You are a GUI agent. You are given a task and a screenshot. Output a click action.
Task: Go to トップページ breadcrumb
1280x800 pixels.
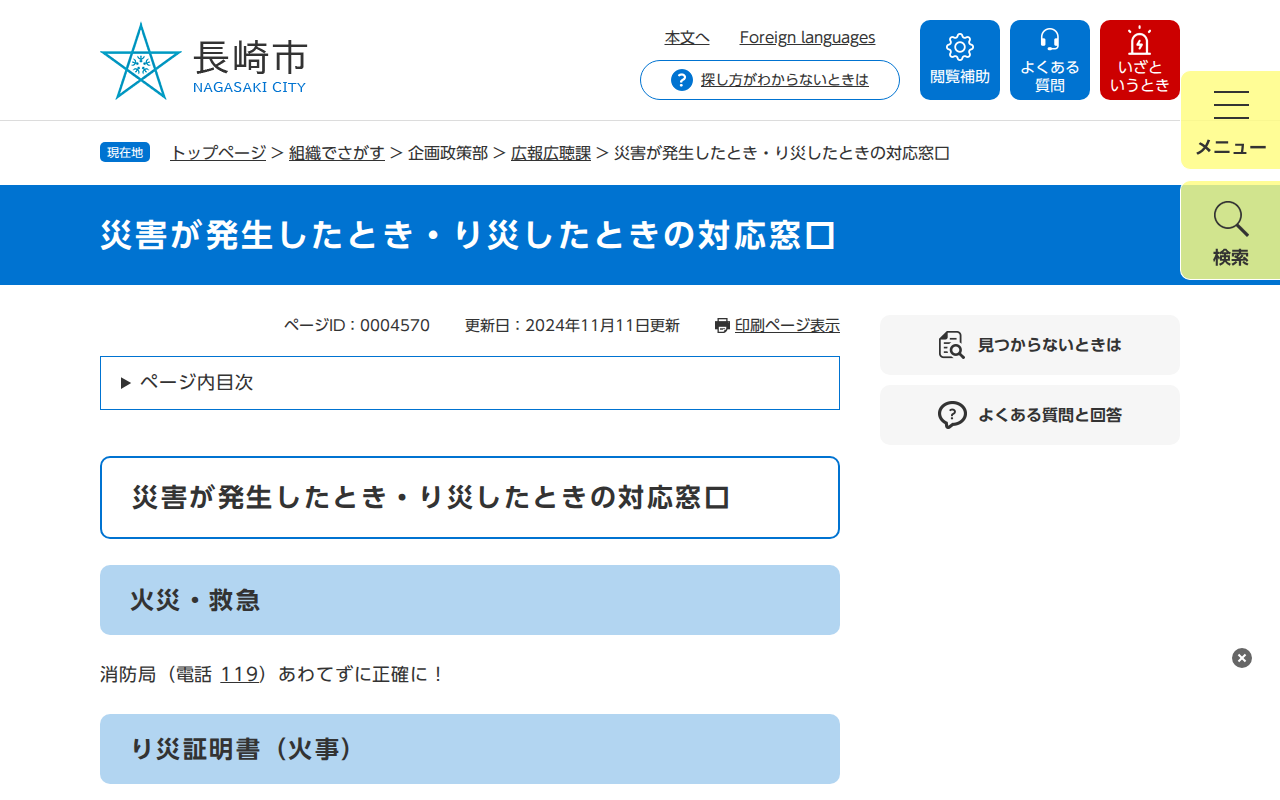point(218,153)
